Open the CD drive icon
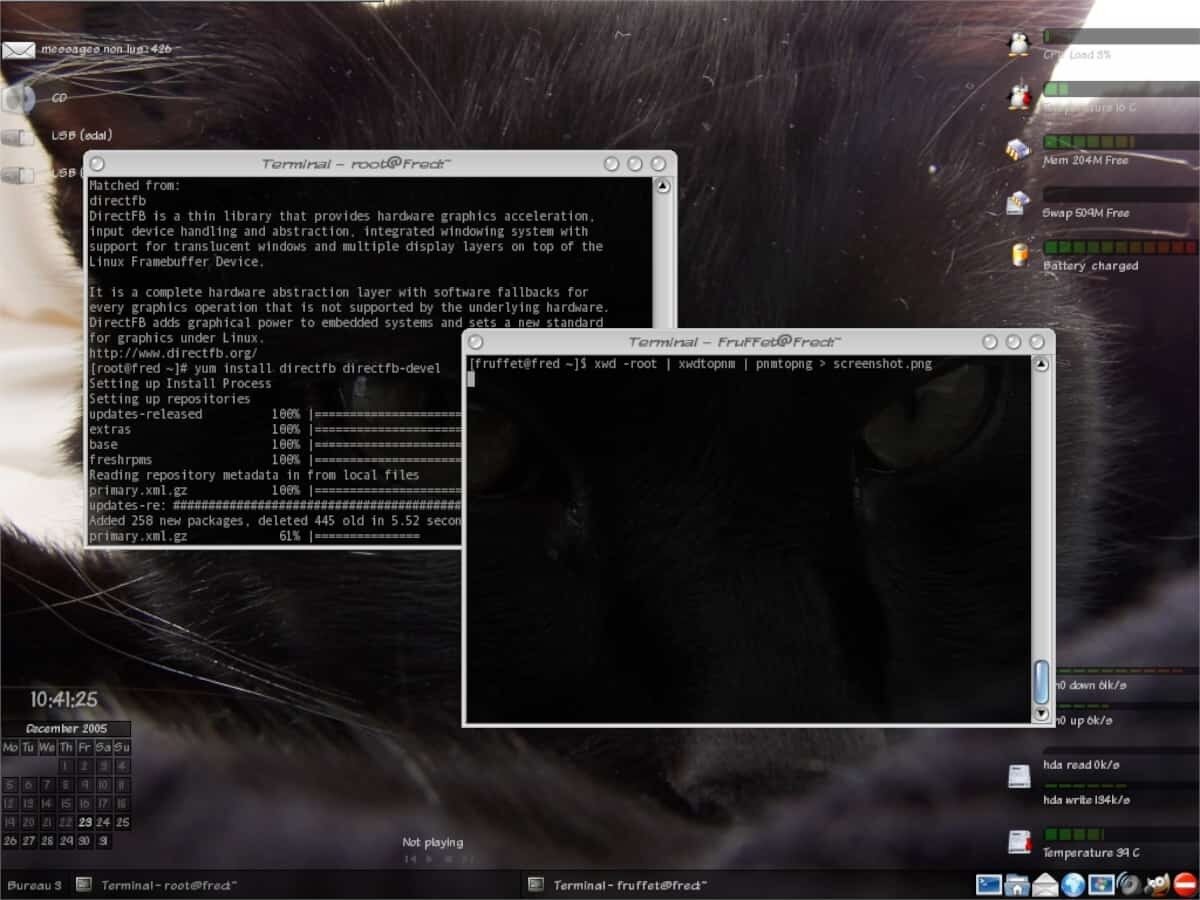 pyautogui.click(x=18, y=98)
